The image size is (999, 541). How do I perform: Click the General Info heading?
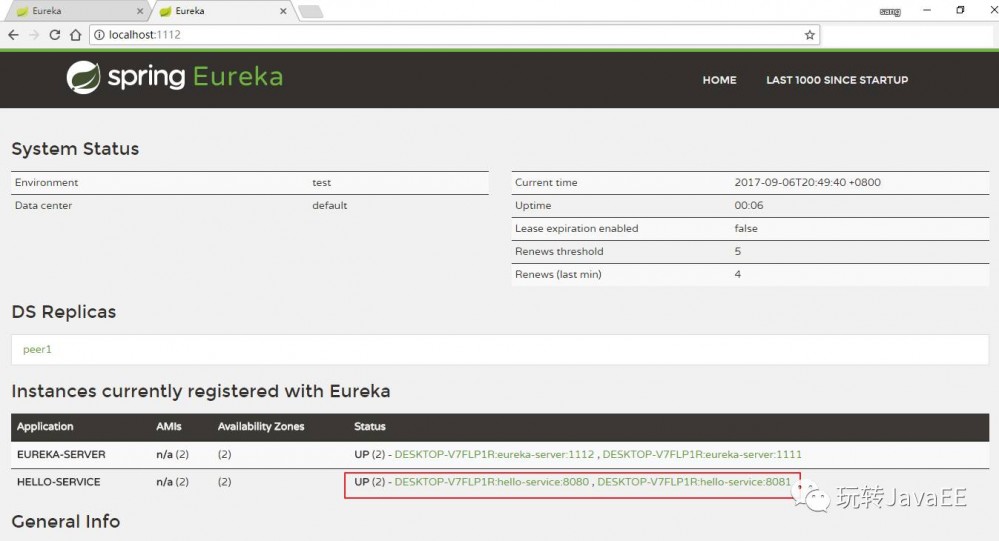[66, 521]
